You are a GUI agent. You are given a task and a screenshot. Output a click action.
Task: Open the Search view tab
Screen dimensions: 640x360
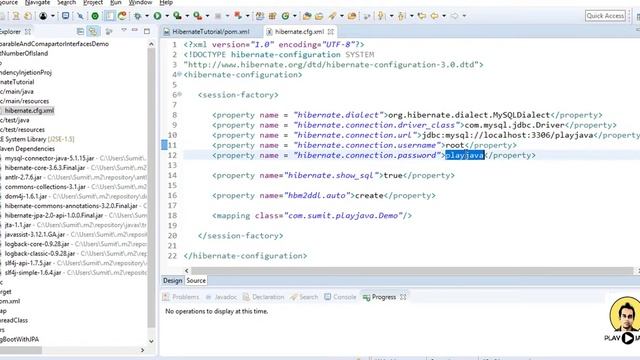[x=304, y=297]
